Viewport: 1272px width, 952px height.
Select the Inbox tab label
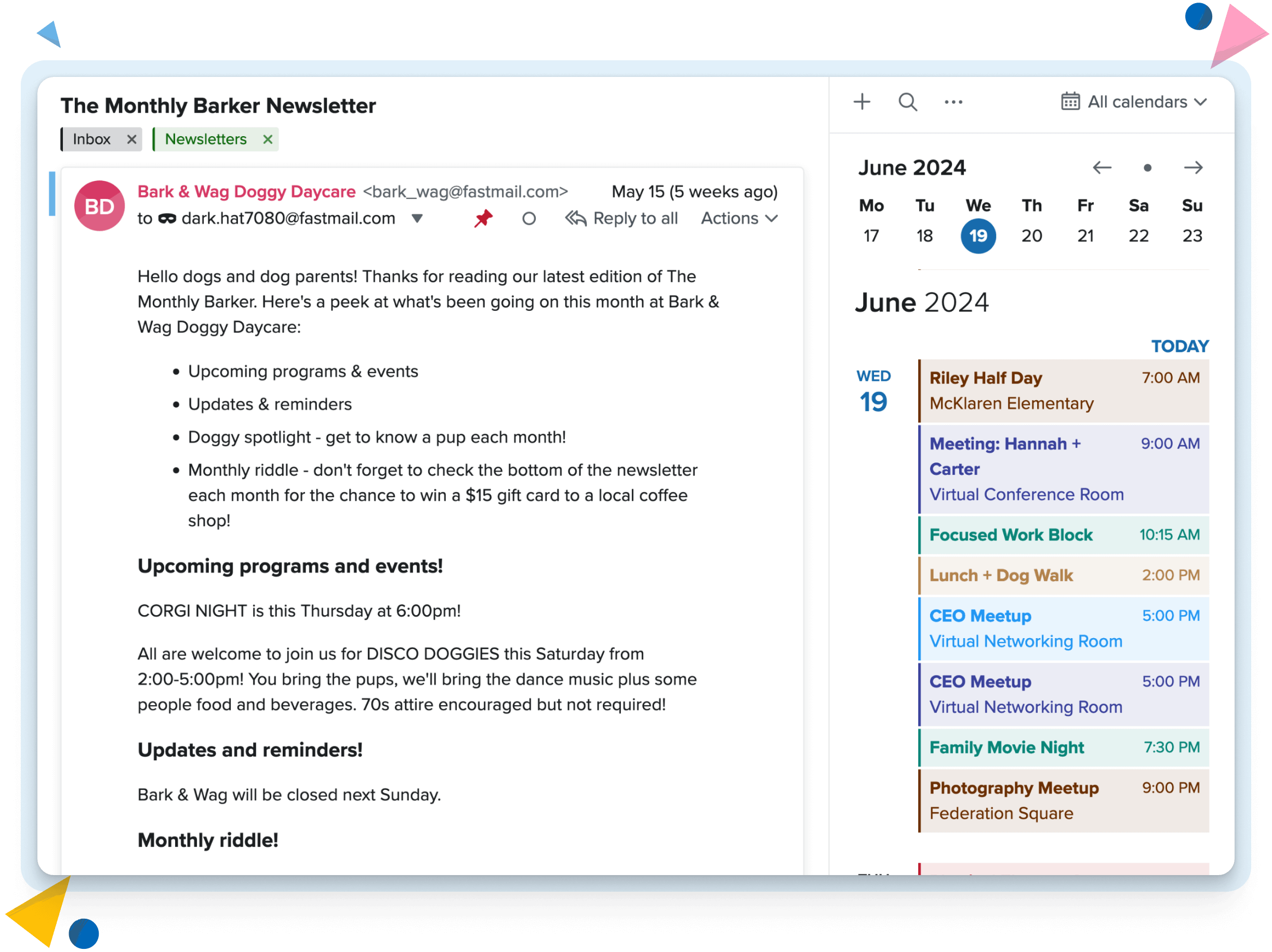pyautogui.click(x=91, y=139)
